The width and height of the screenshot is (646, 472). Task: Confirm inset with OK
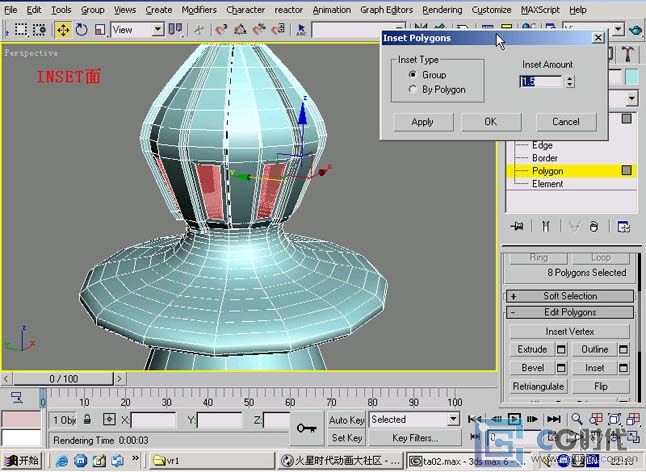pyautogui.click(x=491, y=122)
